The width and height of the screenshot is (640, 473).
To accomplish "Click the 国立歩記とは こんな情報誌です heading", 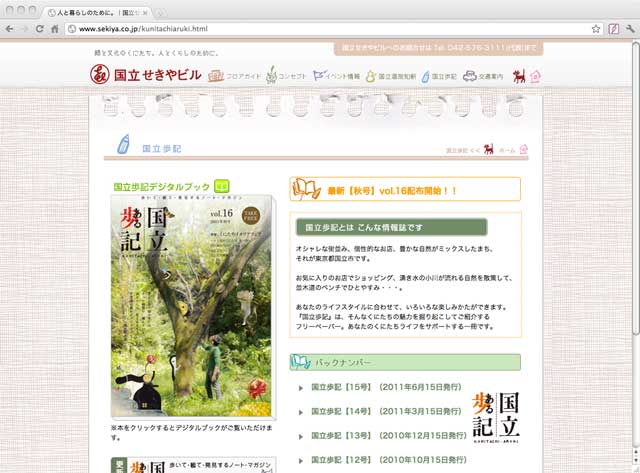I will [x=391, y=227].
